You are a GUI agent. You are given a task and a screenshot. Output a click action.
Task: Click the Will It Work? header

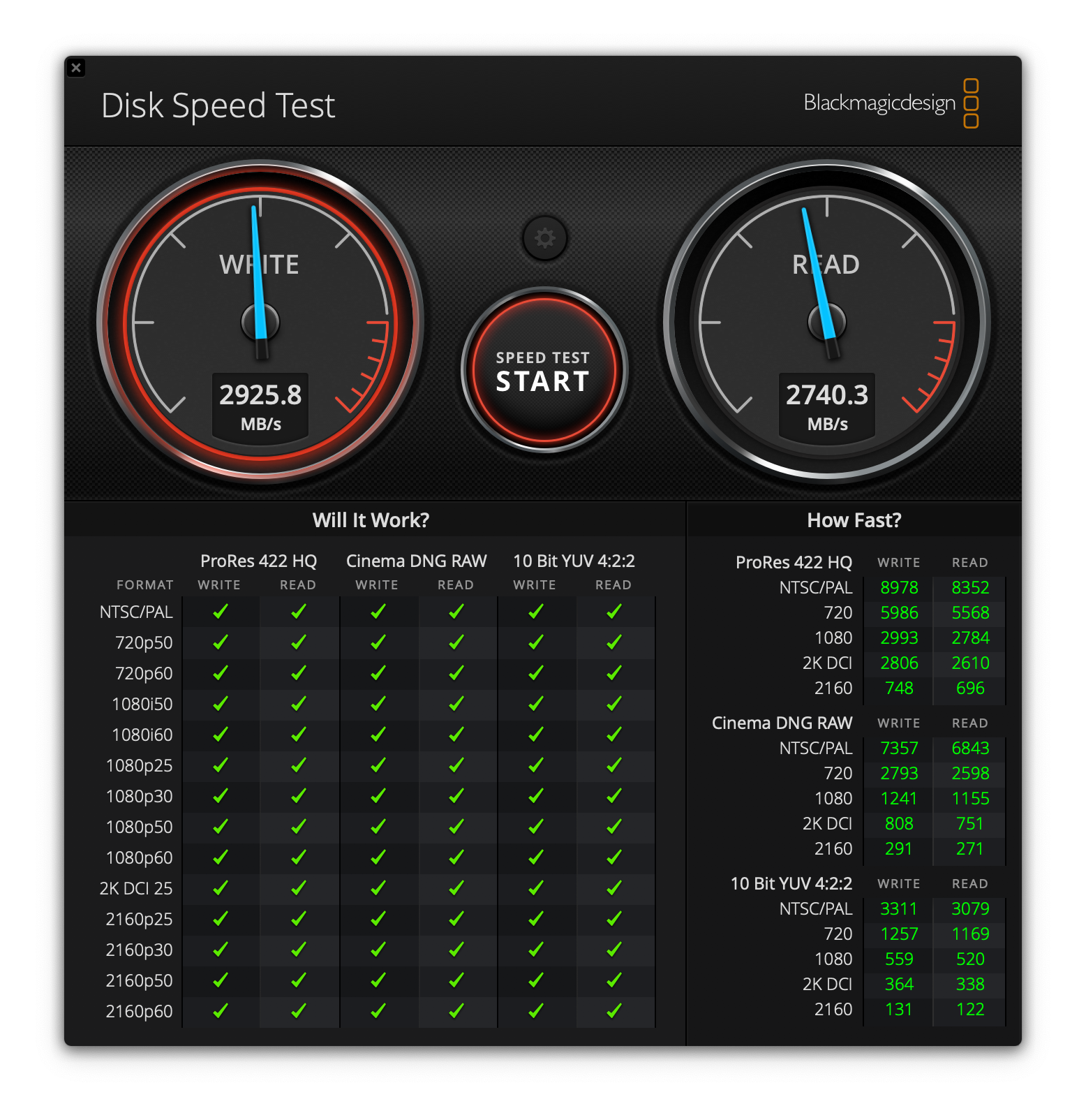(x=371, y=520)
